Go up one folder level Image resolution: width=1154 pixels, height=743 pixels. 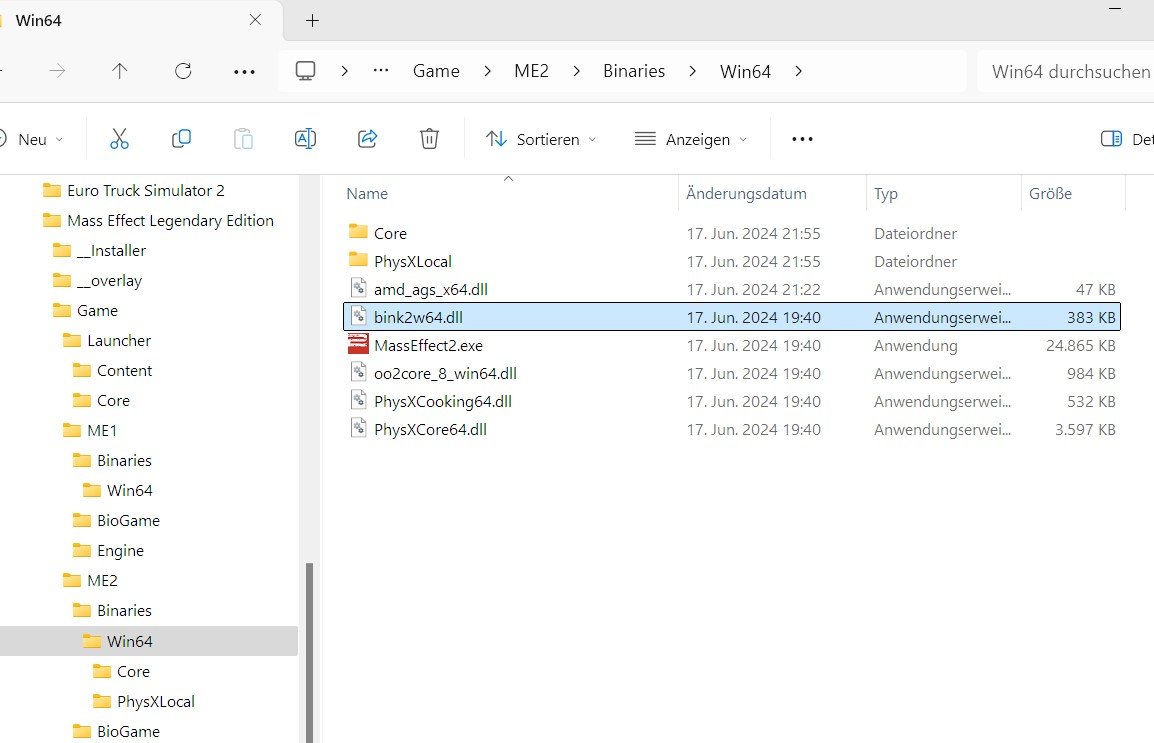[x=119, y=71]
